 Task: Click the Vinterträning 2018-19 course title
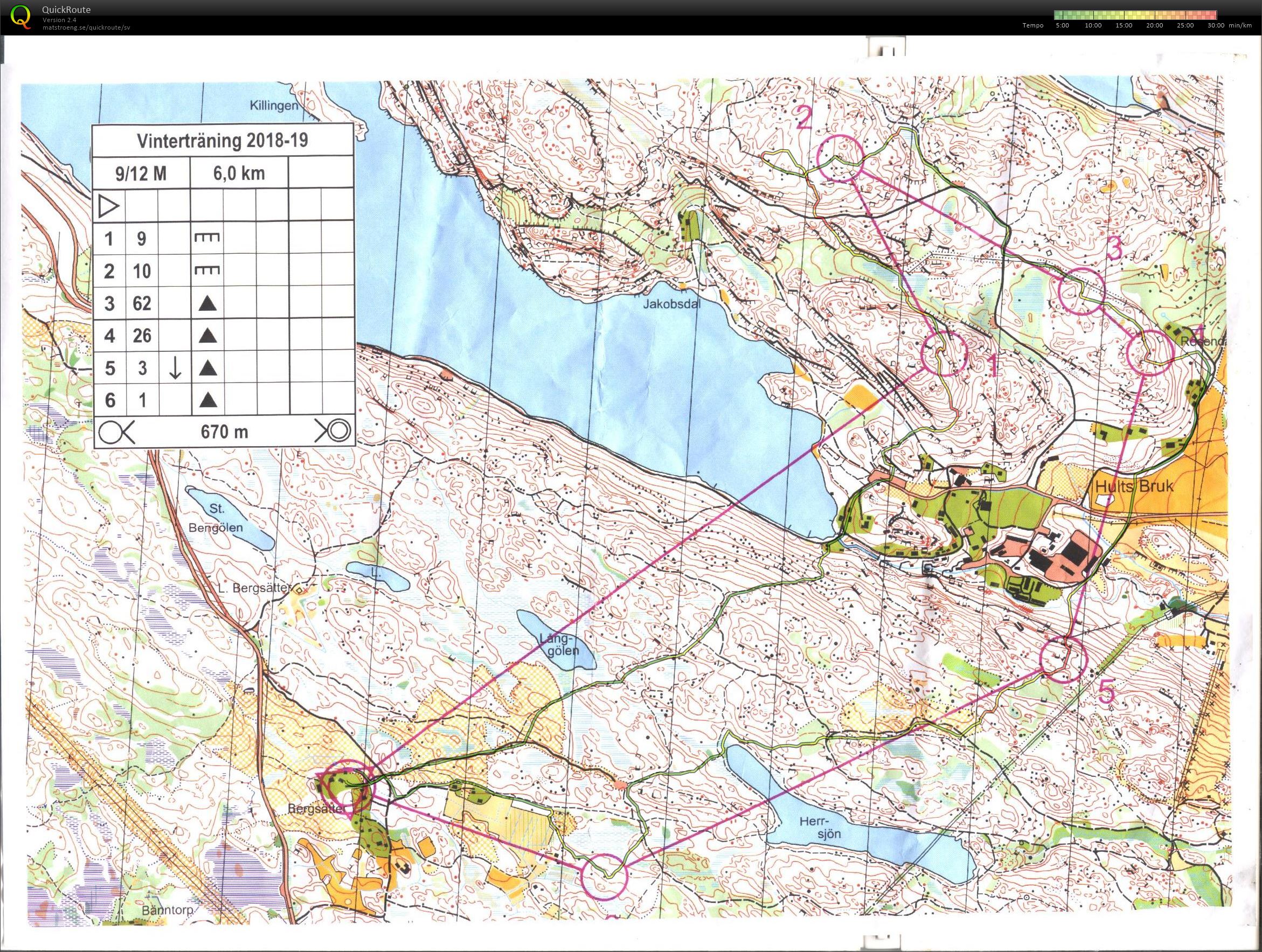(x=223, y=141)
